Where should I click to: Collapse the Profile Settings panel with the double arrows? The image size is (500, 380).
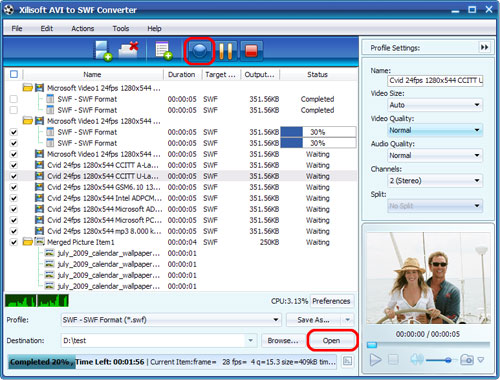click(484, 48)
